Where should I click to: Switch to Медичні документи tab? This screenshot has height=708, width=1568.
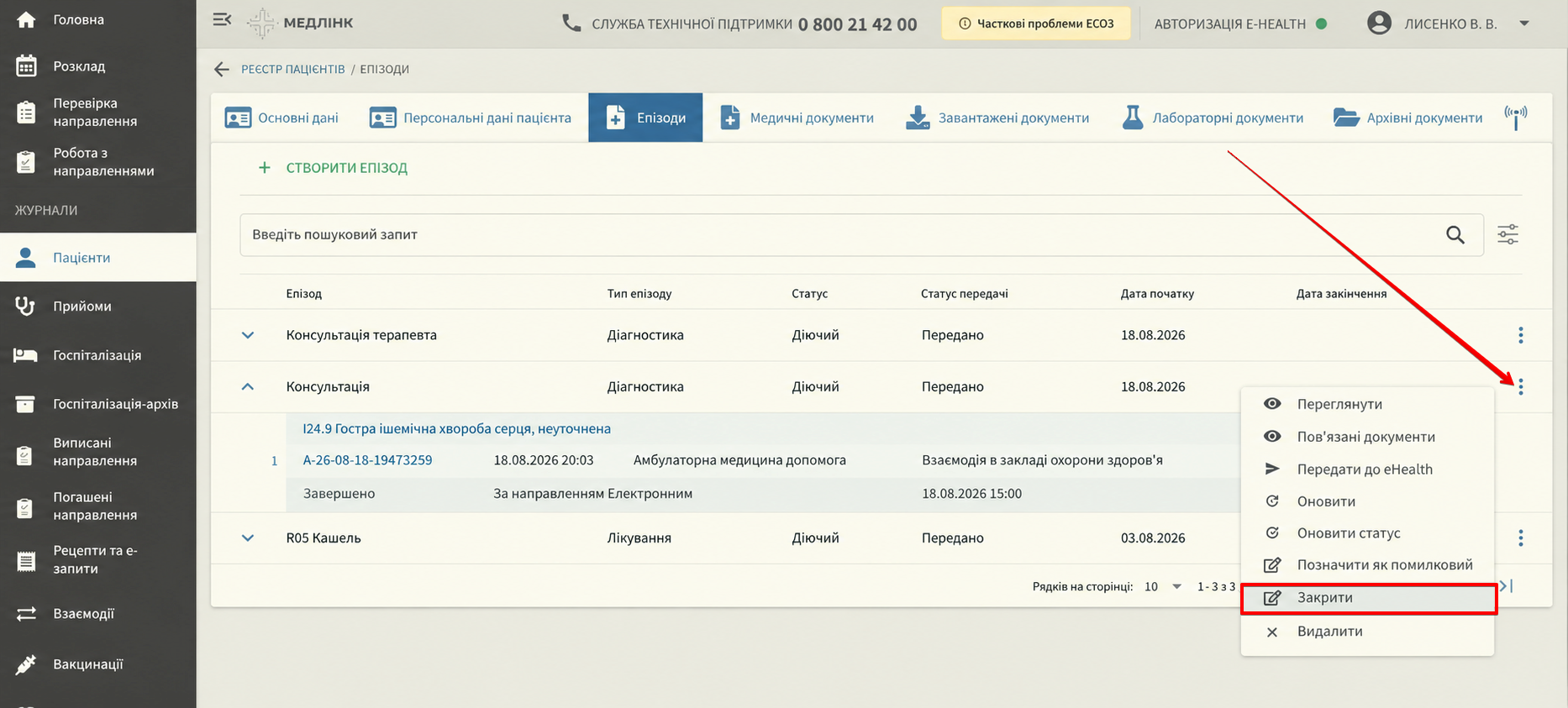(797, 118)
